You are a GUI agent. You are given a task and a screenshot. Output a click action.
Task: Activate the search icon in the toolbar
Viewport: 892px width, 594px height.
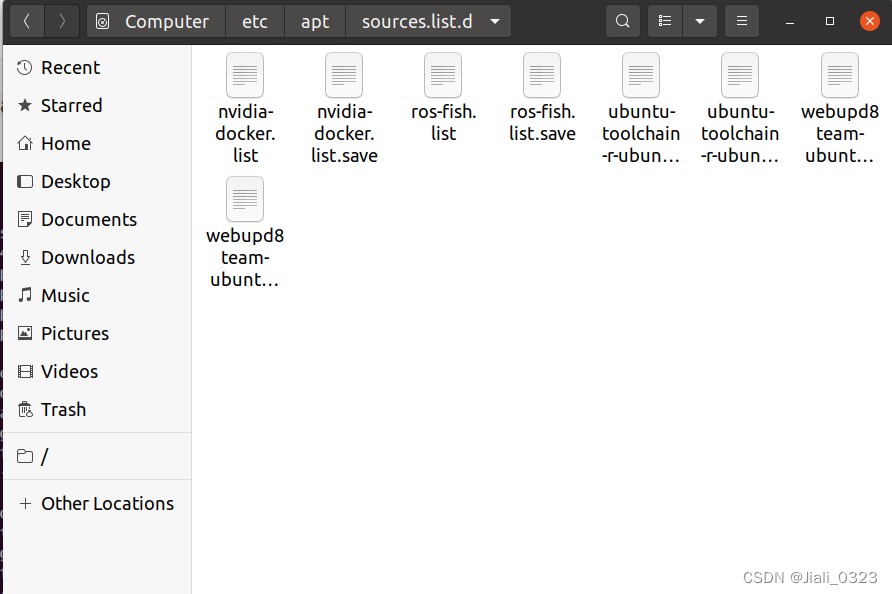pyautogui.click(x=622, y=20)
